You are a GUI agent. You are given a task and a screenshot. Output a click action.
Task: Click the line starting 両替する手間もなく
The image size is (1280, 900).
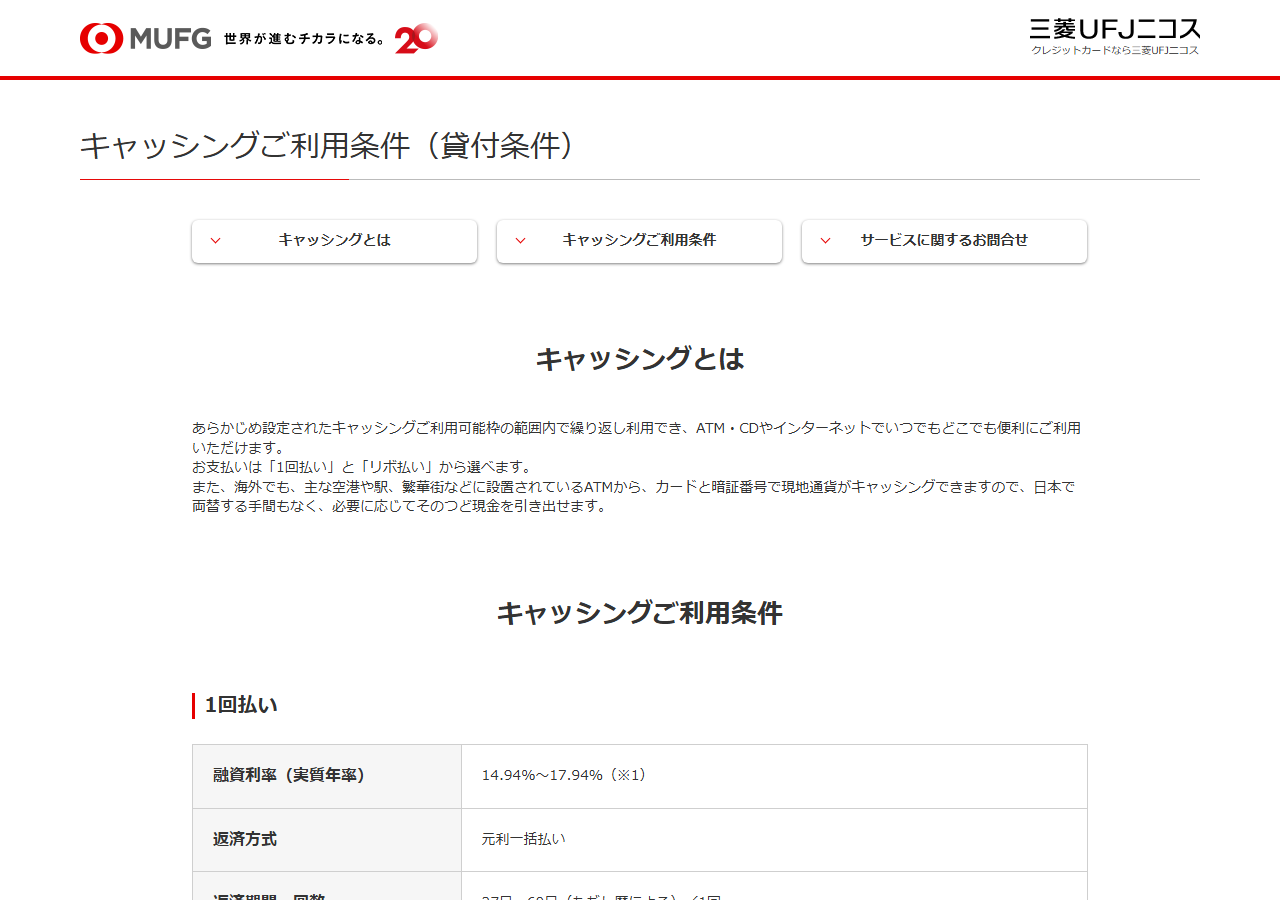coord(400,506)
